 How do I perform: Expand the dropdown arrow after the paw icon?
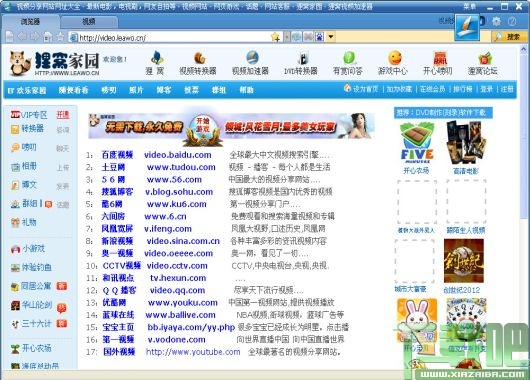point(331,37)
